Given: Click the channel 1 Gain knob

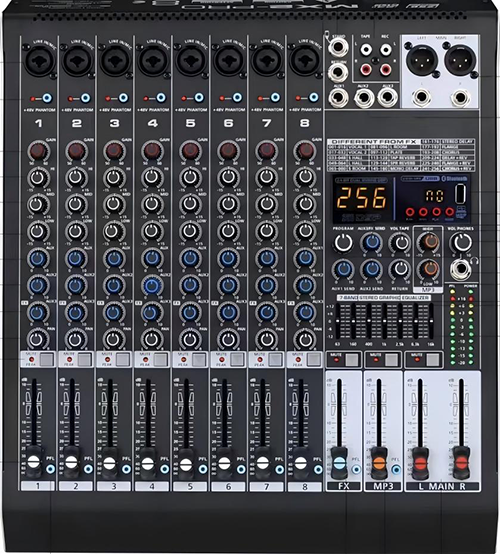Looking at the screenshot, I should 38,151.
